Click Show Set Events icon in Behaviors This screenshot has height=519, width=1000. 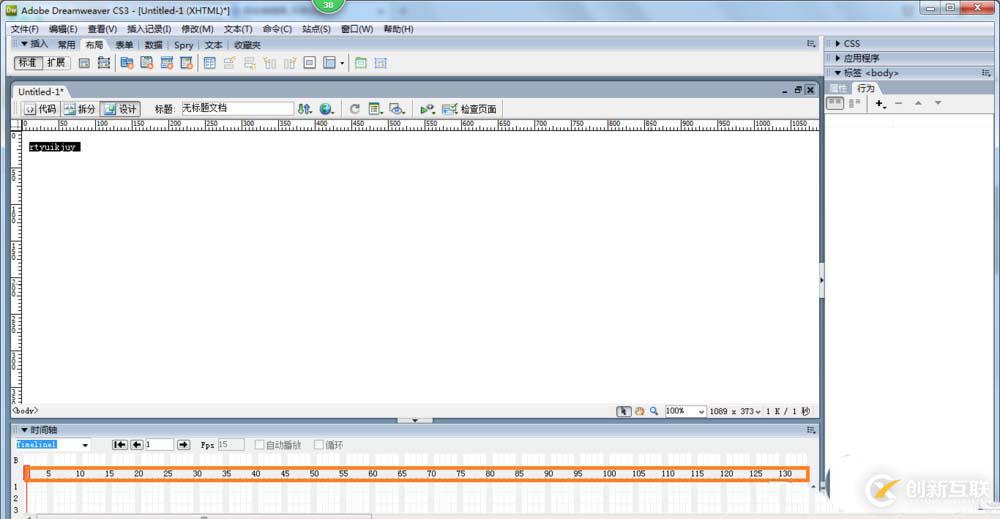click(x=835, y=103)
